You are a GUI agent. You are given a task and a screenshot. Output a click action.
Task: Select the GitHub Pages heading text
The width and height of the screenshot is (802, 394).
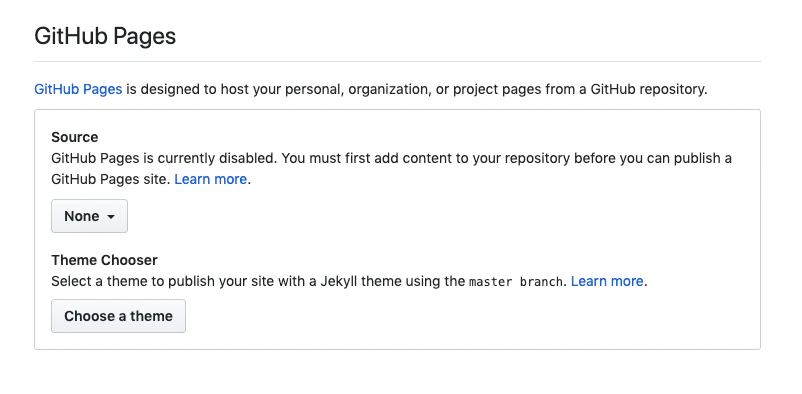click(x=105, y=36)
